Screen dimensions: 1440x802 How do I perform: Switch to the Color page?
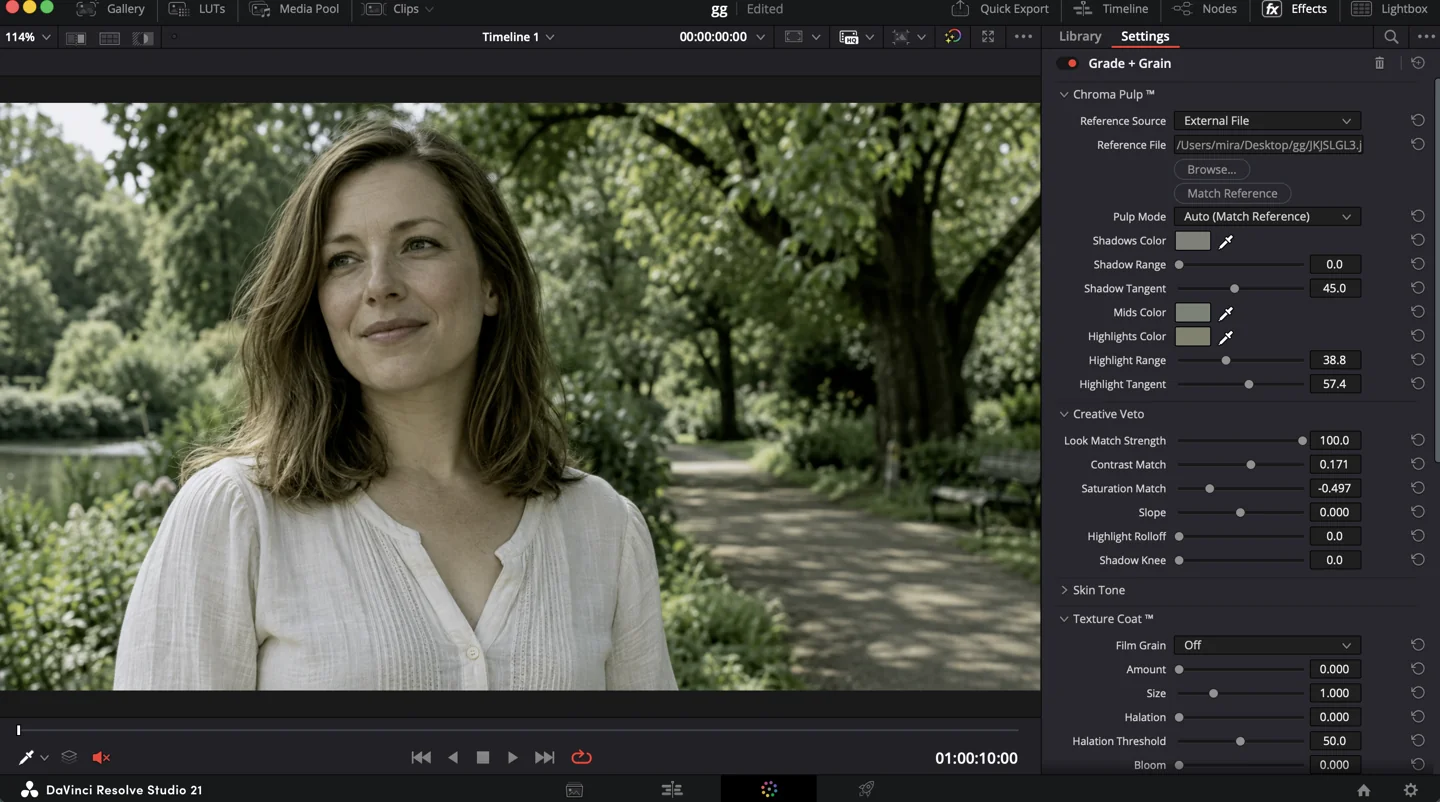click(768, 790)
